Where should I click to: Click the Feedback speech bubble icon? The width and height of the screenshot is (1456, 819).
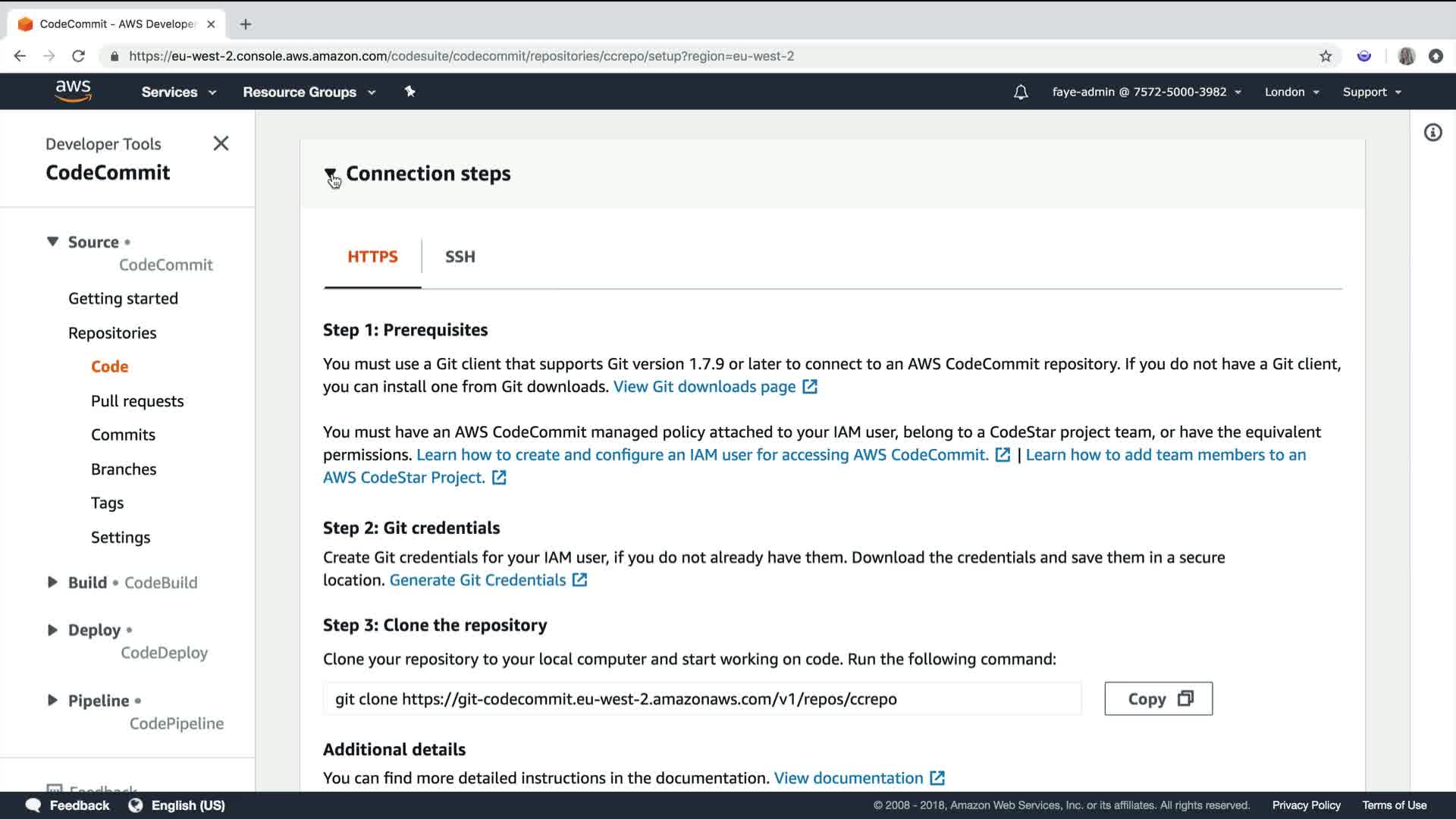pos(33,805)
